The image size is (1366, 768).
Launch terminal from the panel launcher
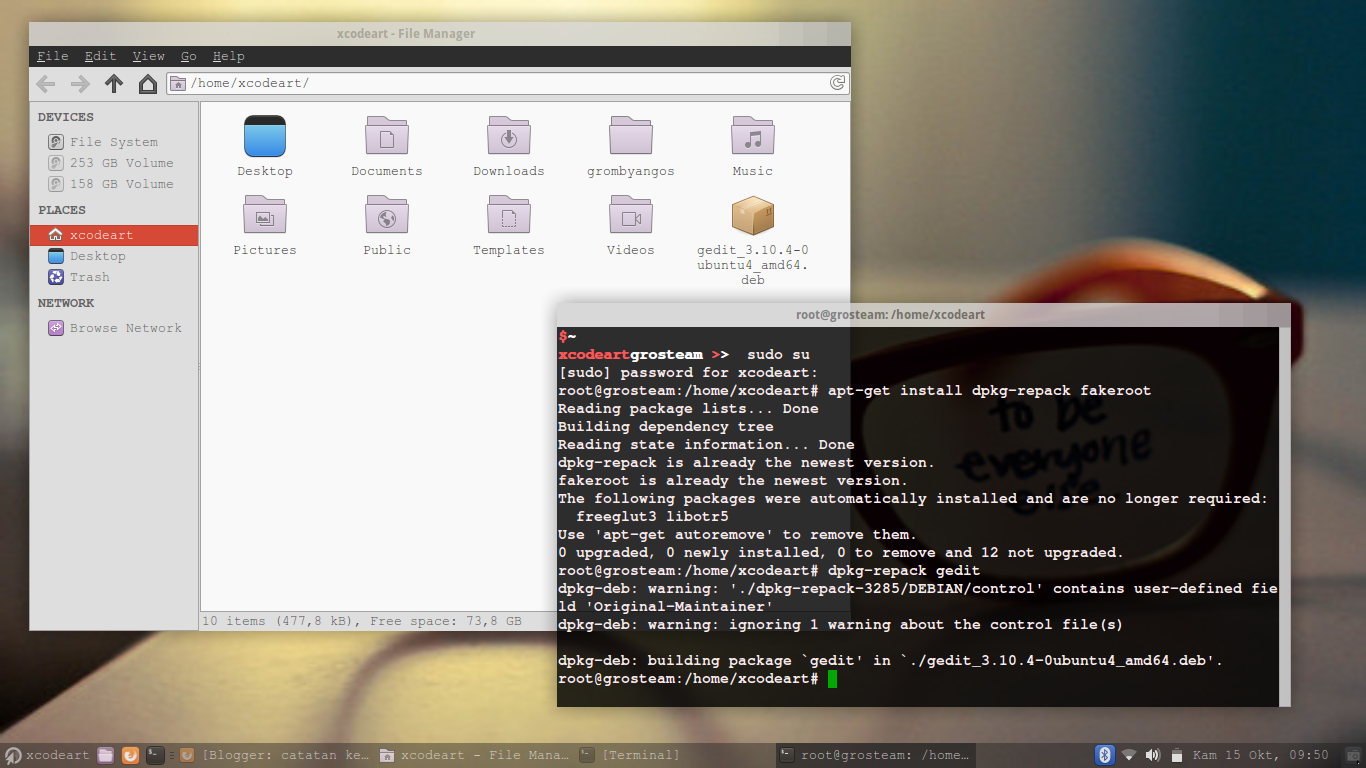[x=155, y=755]
